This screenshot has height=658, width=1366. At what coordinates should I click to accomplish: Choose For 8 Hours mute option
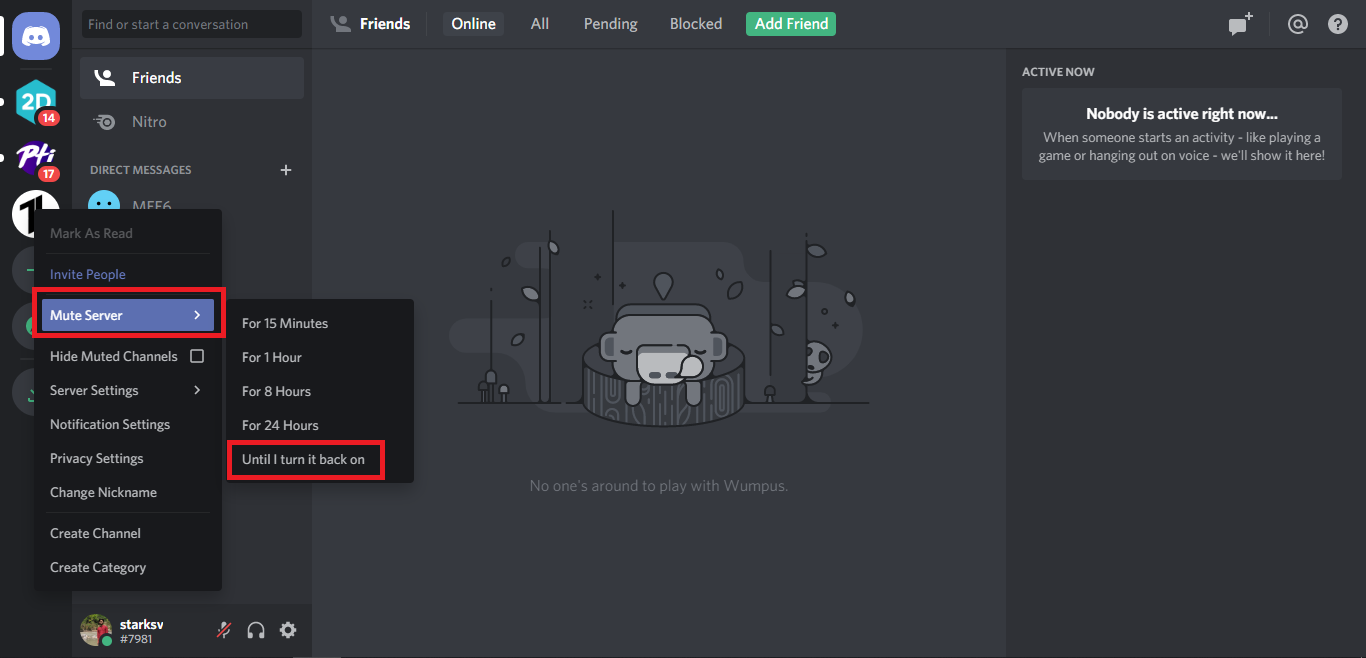[276, 391]
